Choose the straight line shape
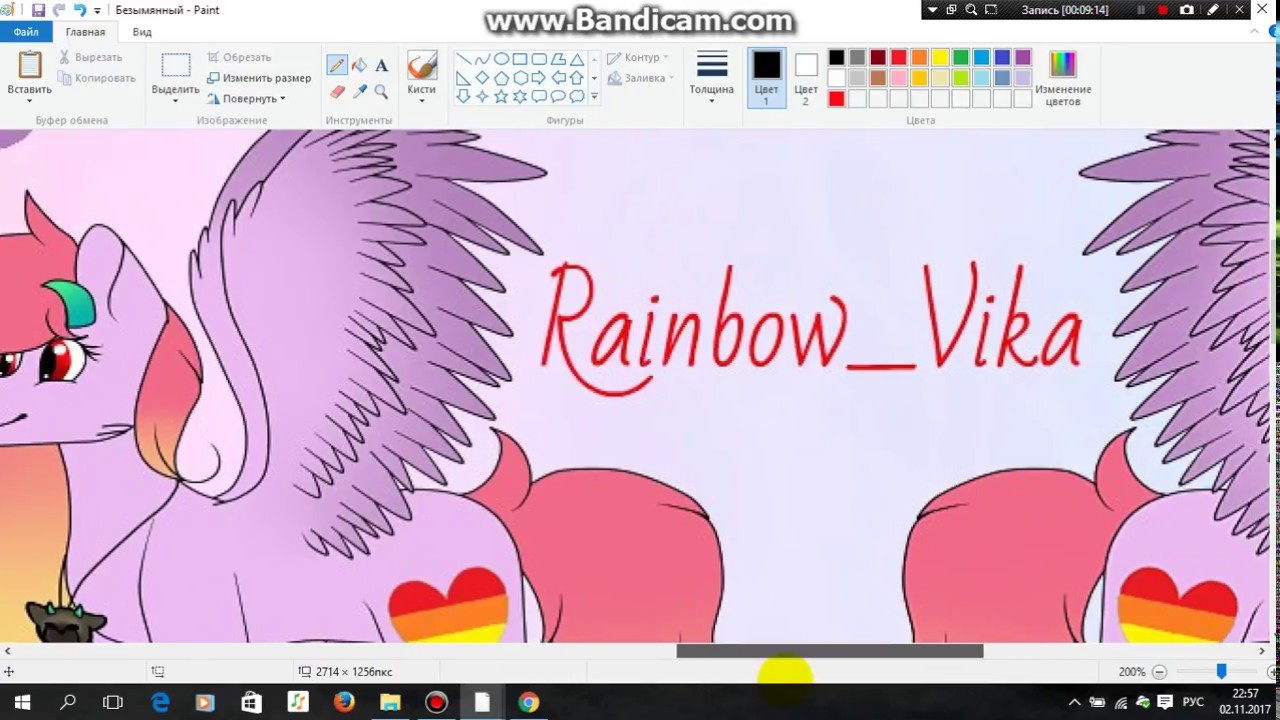 click(463, 59)
